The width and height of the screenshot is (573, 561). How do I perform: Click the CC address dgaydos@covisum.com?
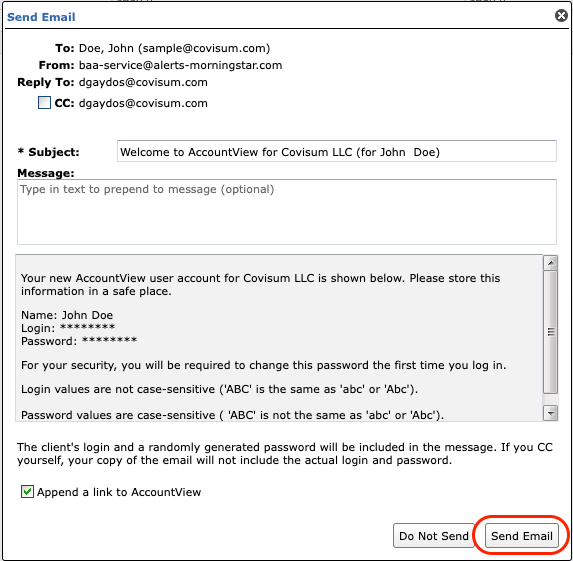click(x=143, y=103)
